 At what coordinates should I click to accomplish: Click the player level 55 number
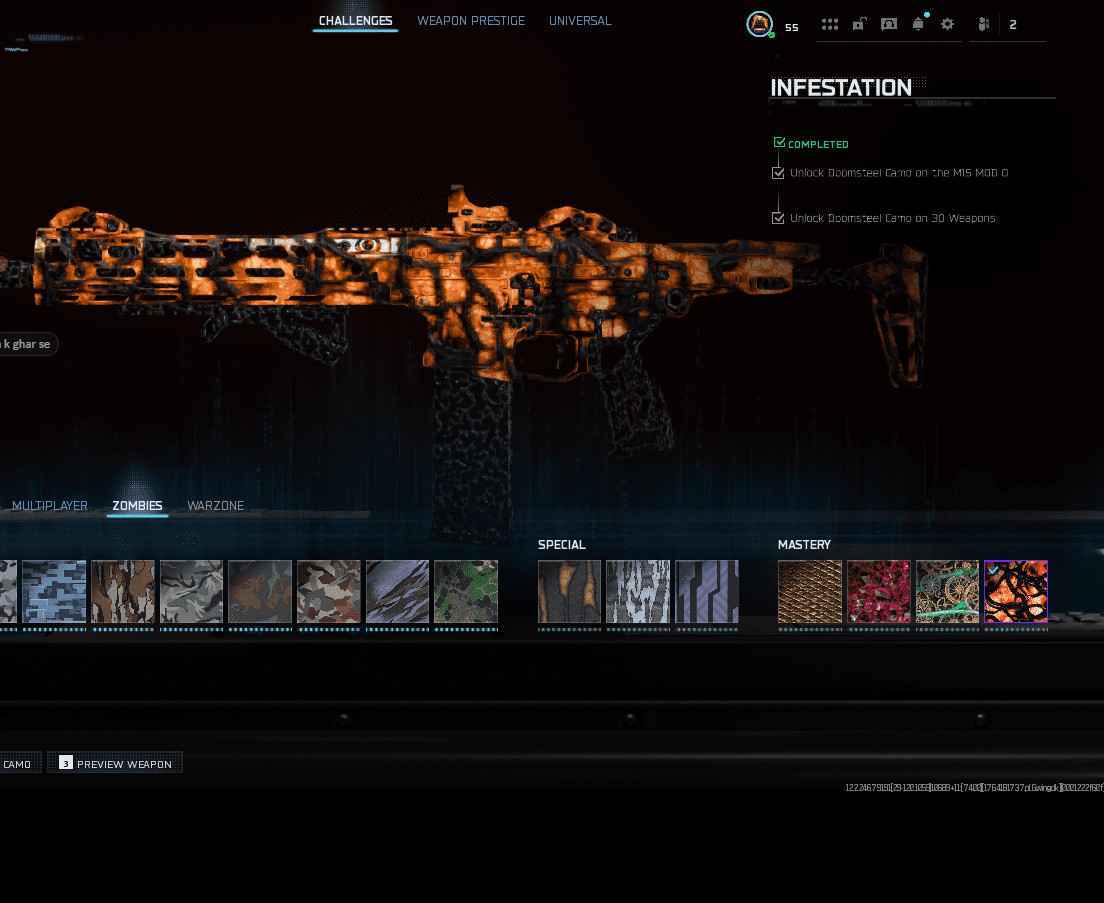pyautogui.click(x=792, y=27)
